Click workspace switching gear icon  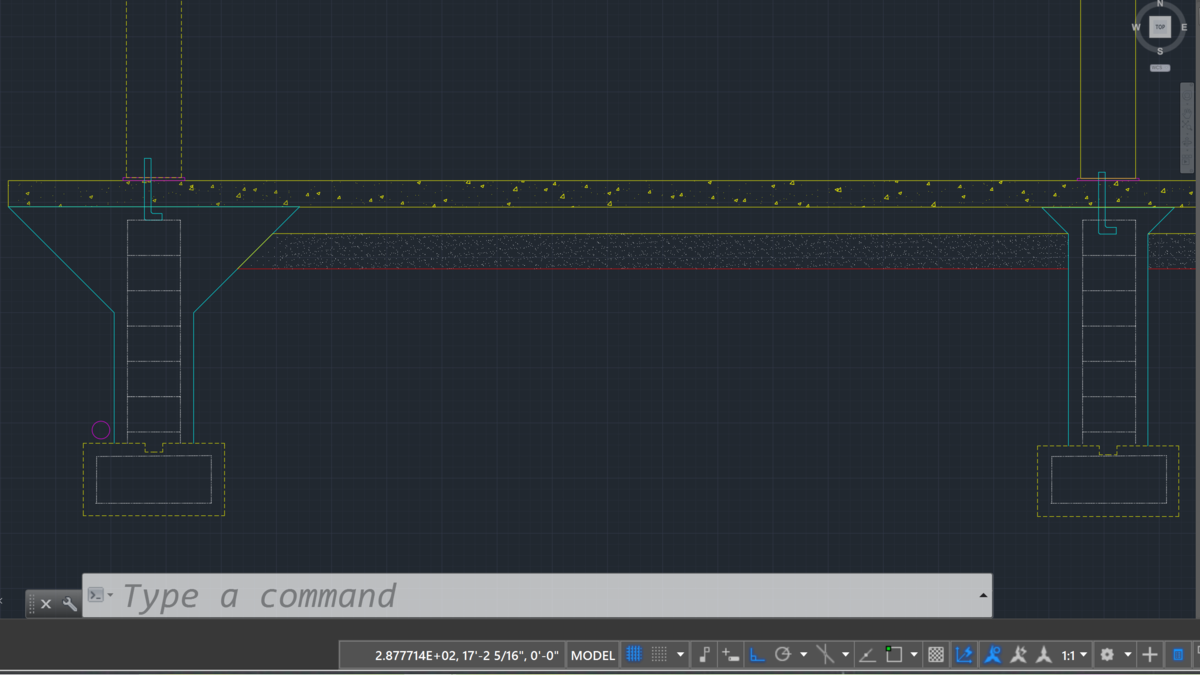tap(1107, 655)
